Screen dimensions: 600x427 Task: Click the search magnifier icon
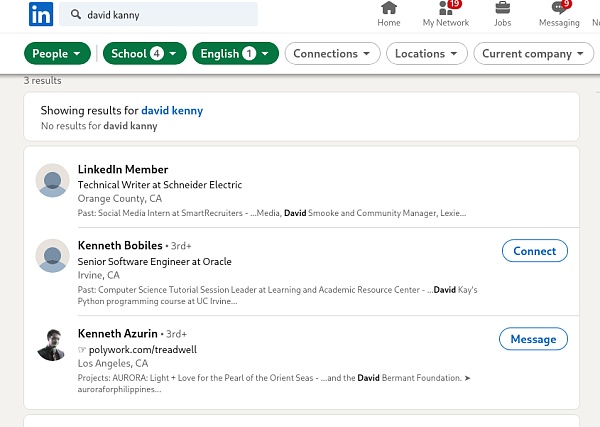click(x=76, y=15)
